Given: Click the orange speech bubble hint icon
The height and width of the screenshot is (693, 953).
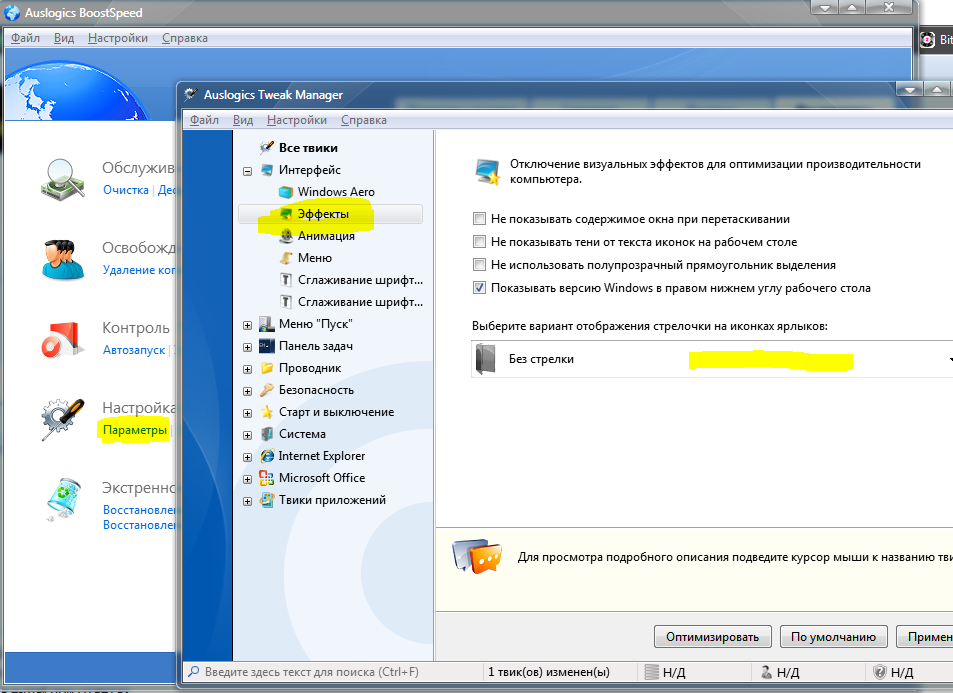Looking at the screenshot, I should [477, 556].
